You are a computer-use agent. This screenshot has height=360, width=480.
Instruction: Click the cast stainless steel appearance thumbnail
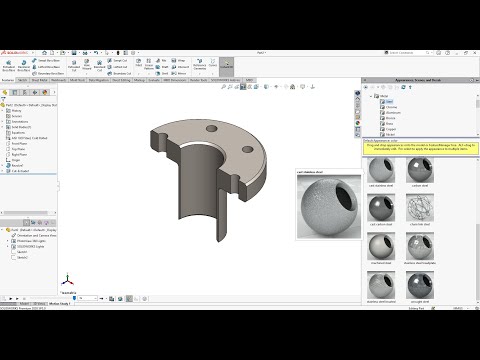(x=381, y=170)
